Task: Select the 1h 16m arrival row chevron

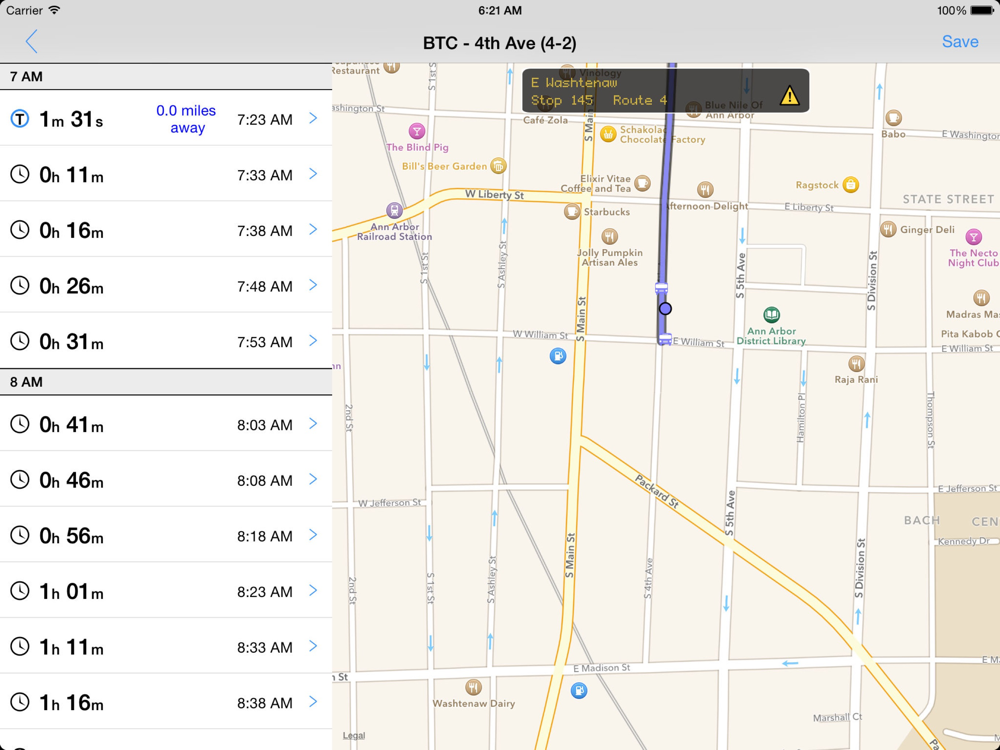Action: [313, 701]
